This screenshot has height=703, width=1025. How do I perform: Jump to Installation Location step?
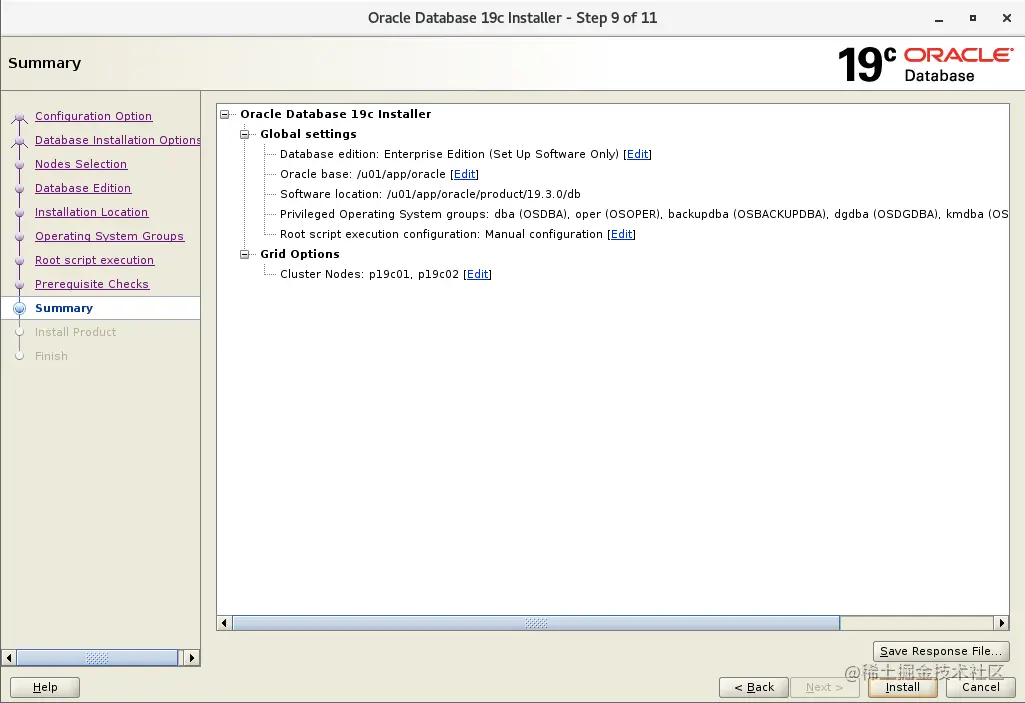coord(92,212)
